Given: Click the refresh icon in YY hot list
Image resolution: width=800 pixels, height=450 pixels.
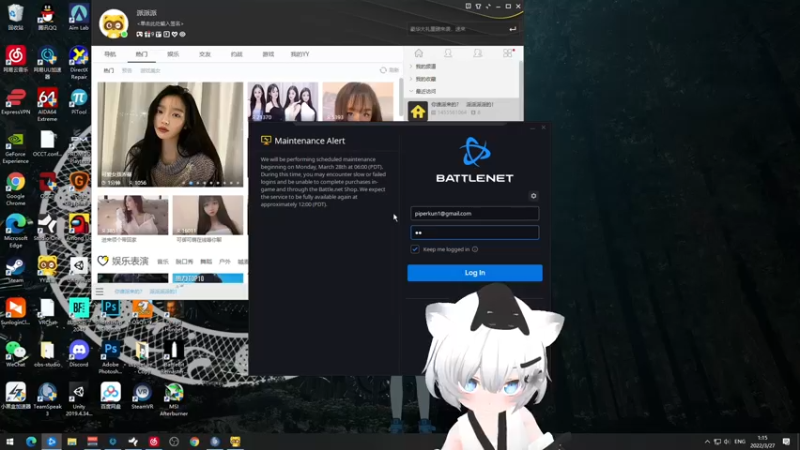Looking at the screenshot, I should (x=383, y=70).
